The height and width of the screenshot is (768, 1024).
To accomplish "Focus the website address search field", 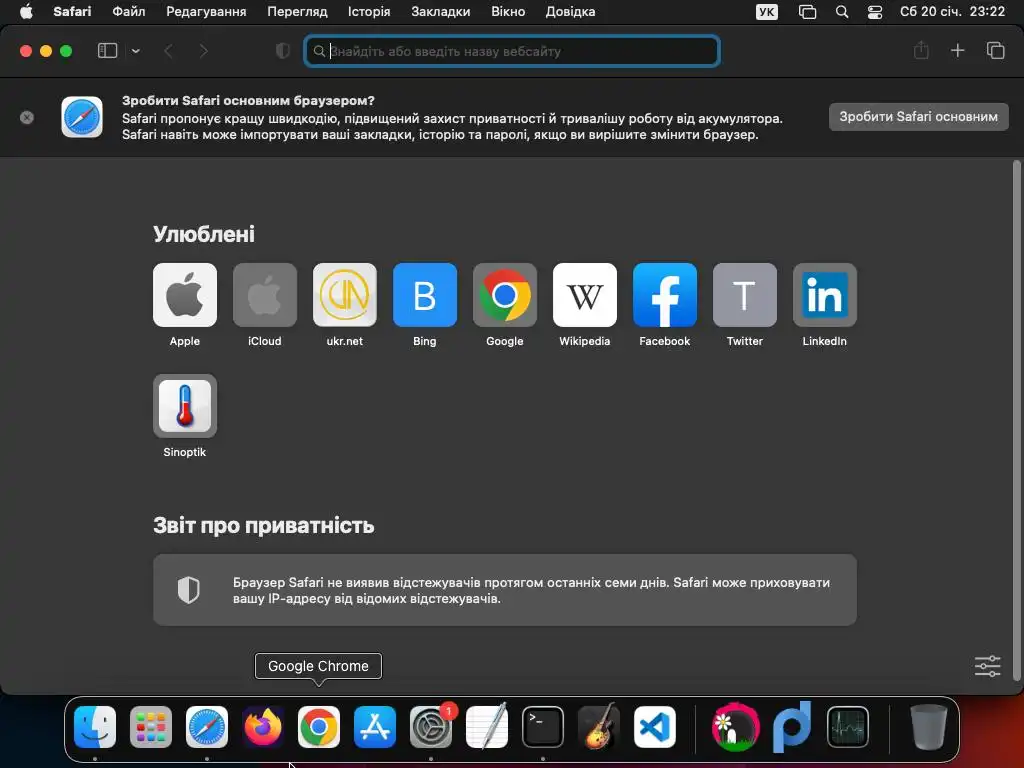I will 512,51.
